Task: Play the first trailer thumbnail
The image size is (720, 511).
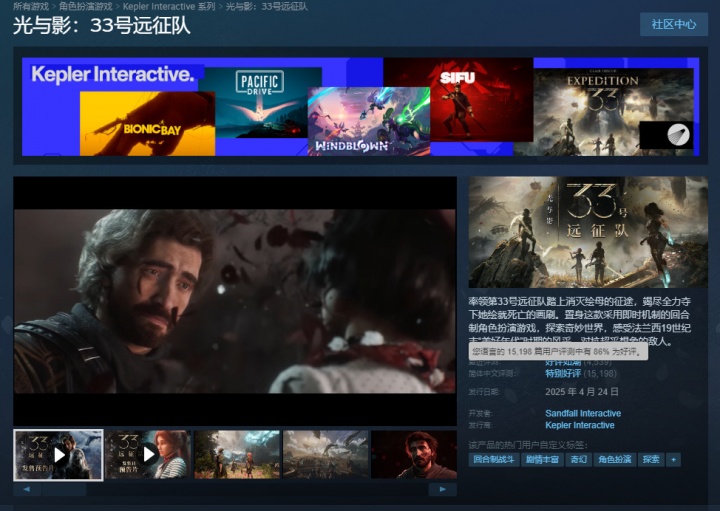Action: click(x=58, y=455)
